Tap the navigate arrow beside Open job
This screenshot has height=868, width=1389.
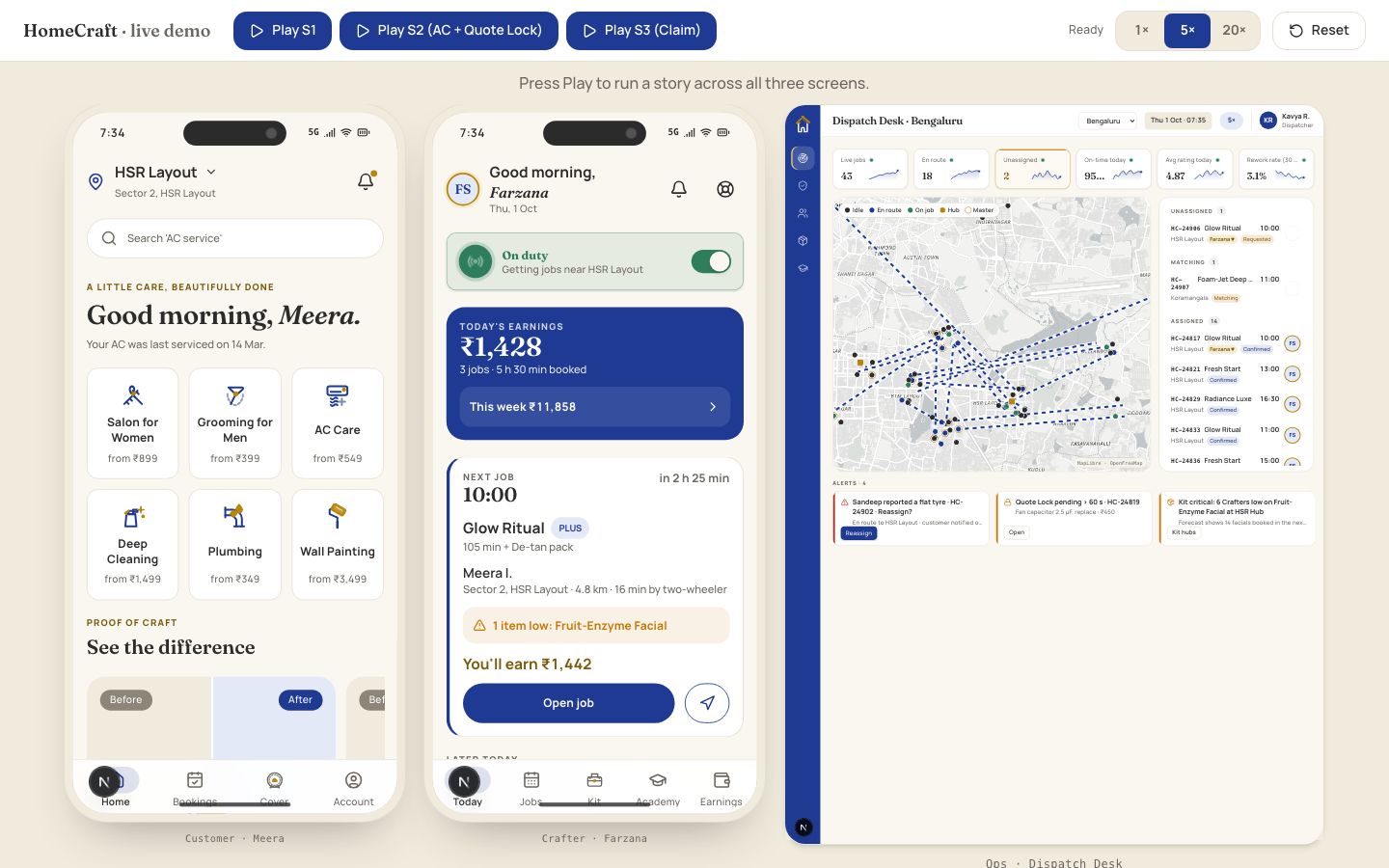(707, 703)
